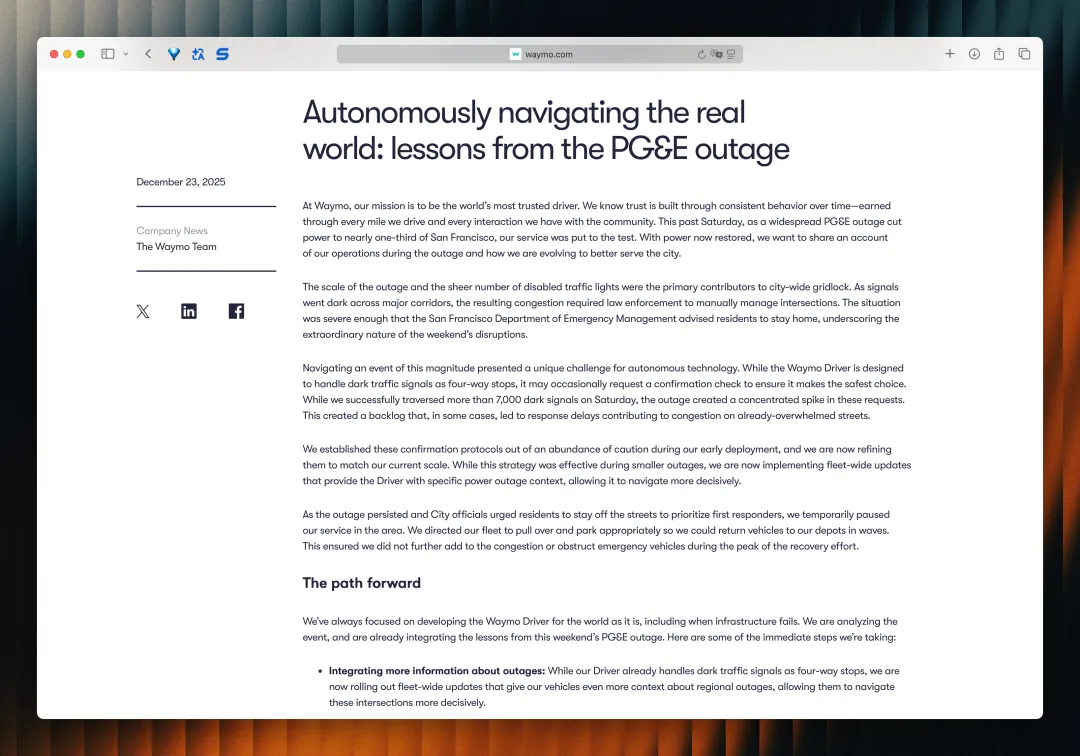Click the Waymo Team author link
Screen dimensions: 1080x756
click(176, 246)
